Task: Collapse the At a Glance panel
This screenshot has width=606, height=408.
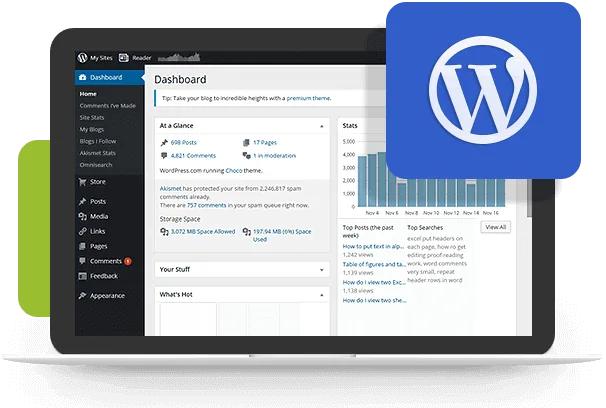Action: click(x=322, y=126)
